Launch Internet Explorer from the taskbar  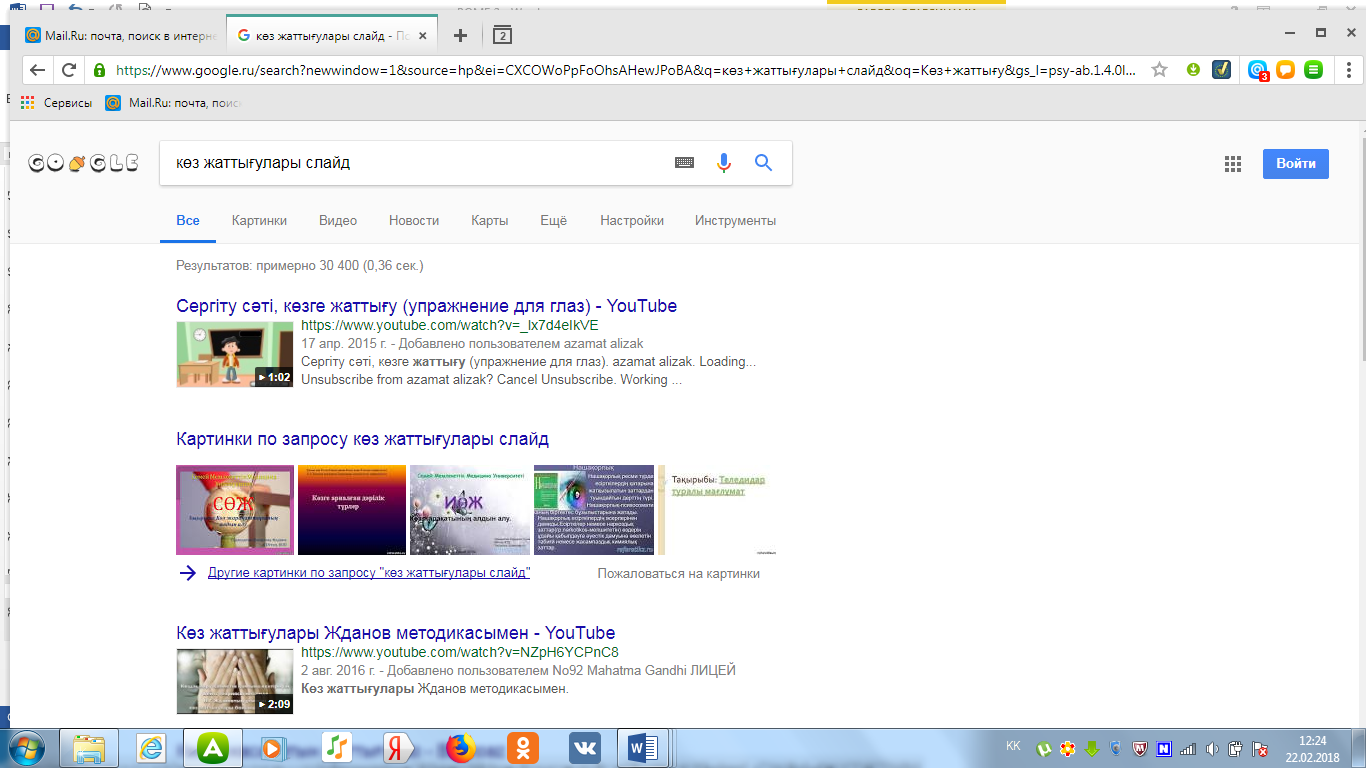152,748
